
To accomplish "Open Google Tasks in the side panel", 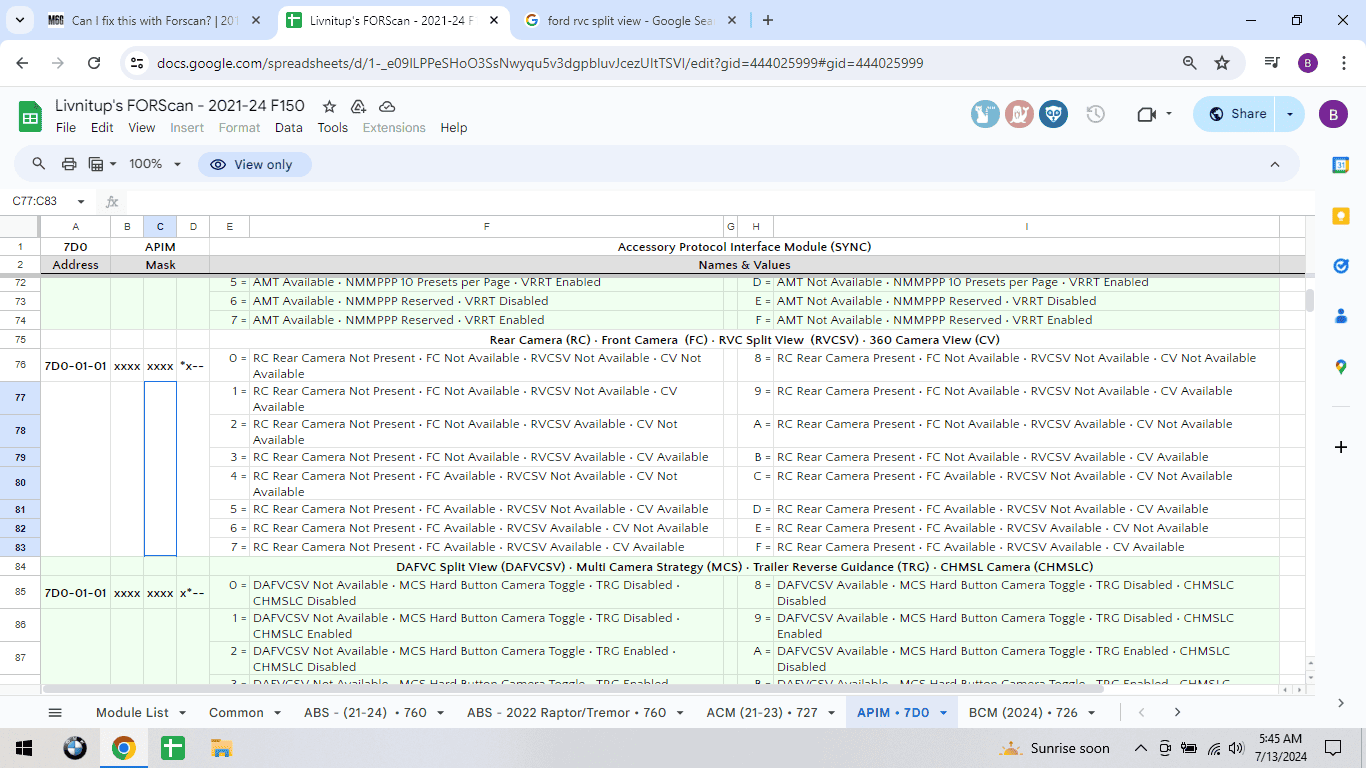I will [x=1341, y=266].
